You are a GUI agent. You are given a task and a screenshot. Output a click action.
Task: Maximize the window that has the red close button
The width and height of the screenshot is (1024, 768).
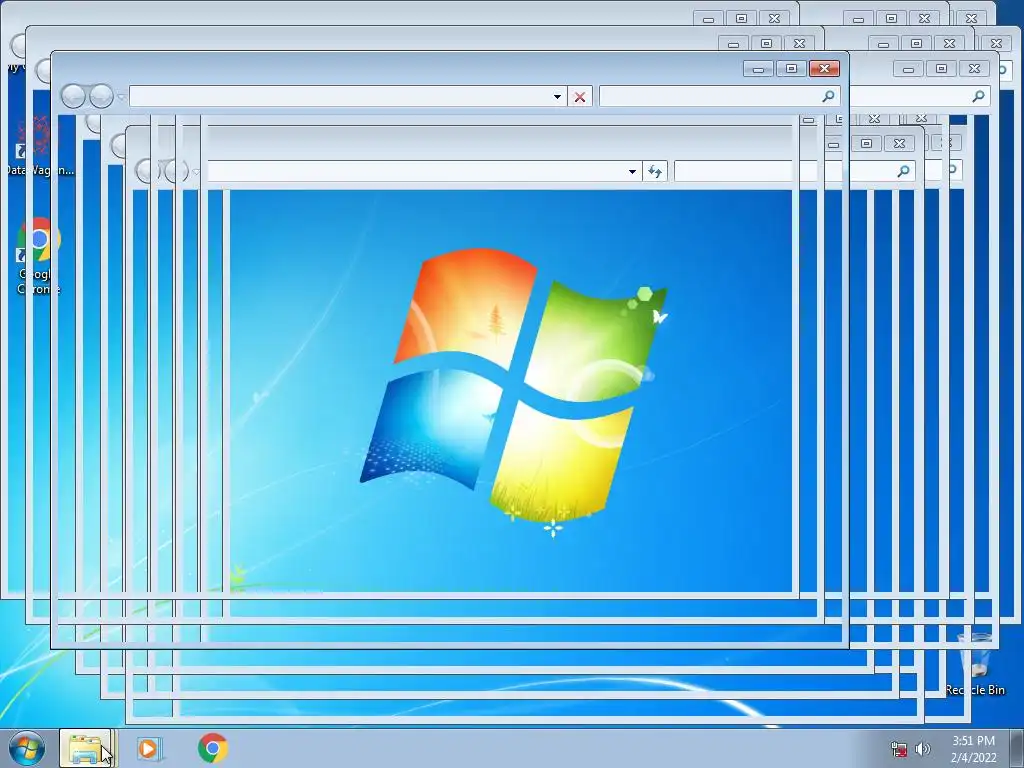(792, 69)
